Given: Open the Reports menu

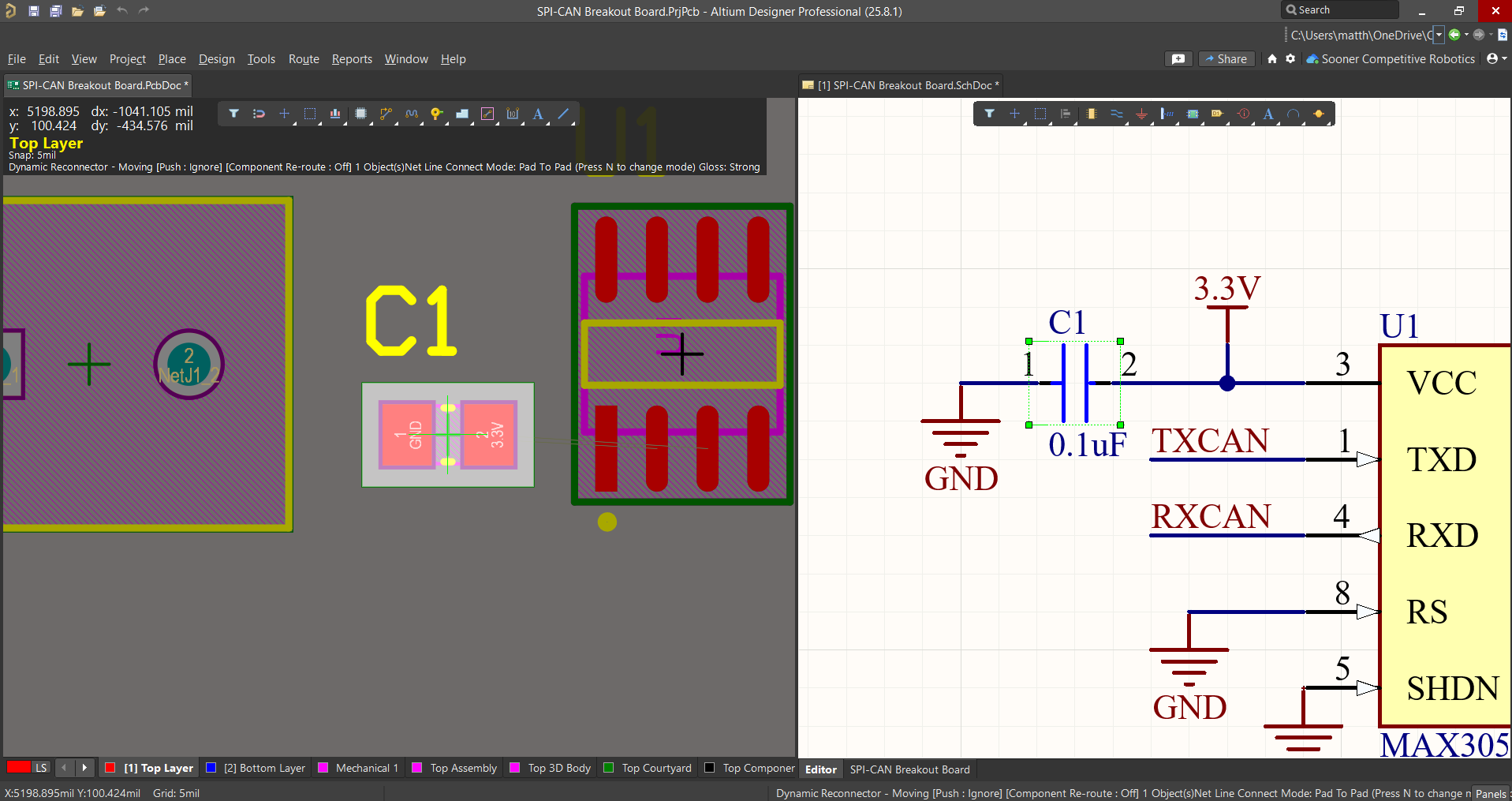Looking at the screenshot, I should (352, 59).
